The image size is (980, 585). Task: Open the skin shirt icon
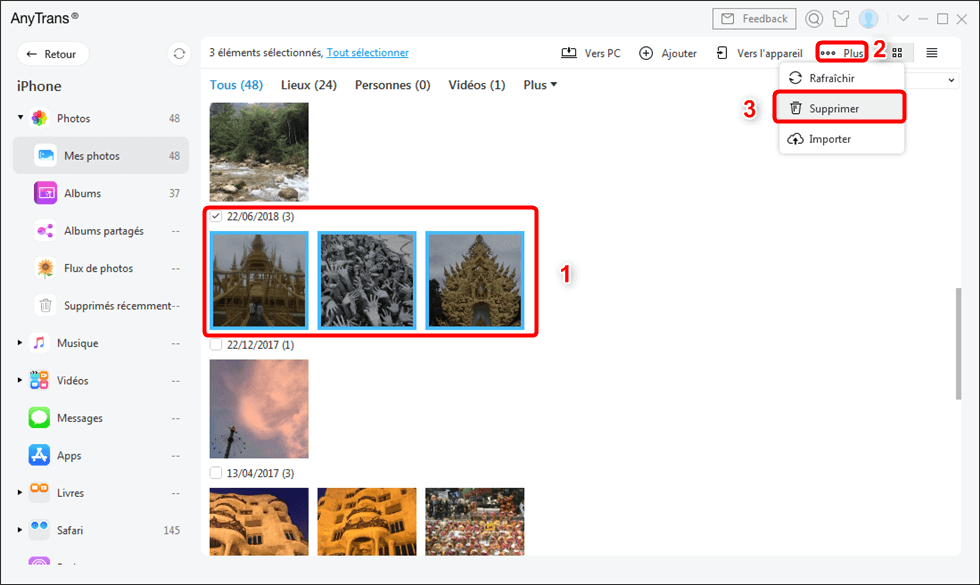pos(841,19)
